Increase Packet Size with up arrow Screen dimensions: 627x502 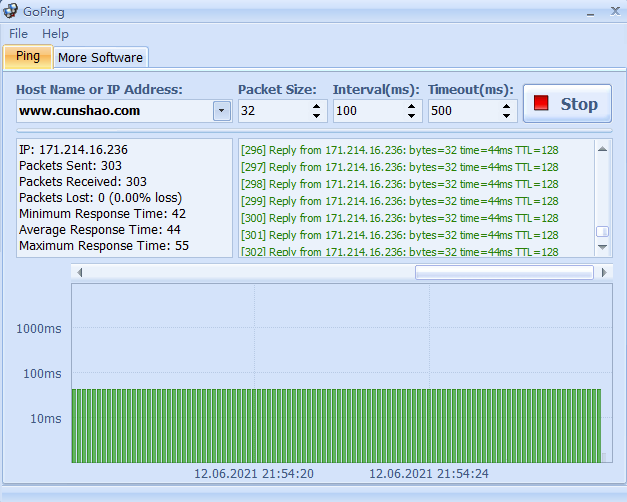(317, 106)
